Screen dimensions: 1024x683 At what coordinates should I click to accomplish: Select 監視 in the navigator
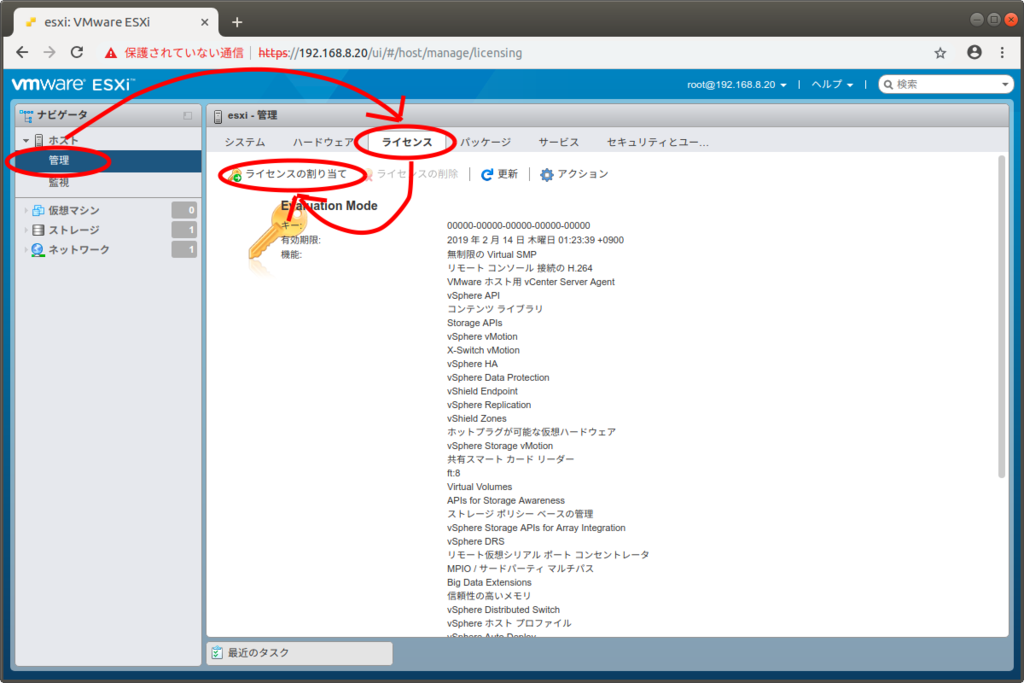[59, 183]
